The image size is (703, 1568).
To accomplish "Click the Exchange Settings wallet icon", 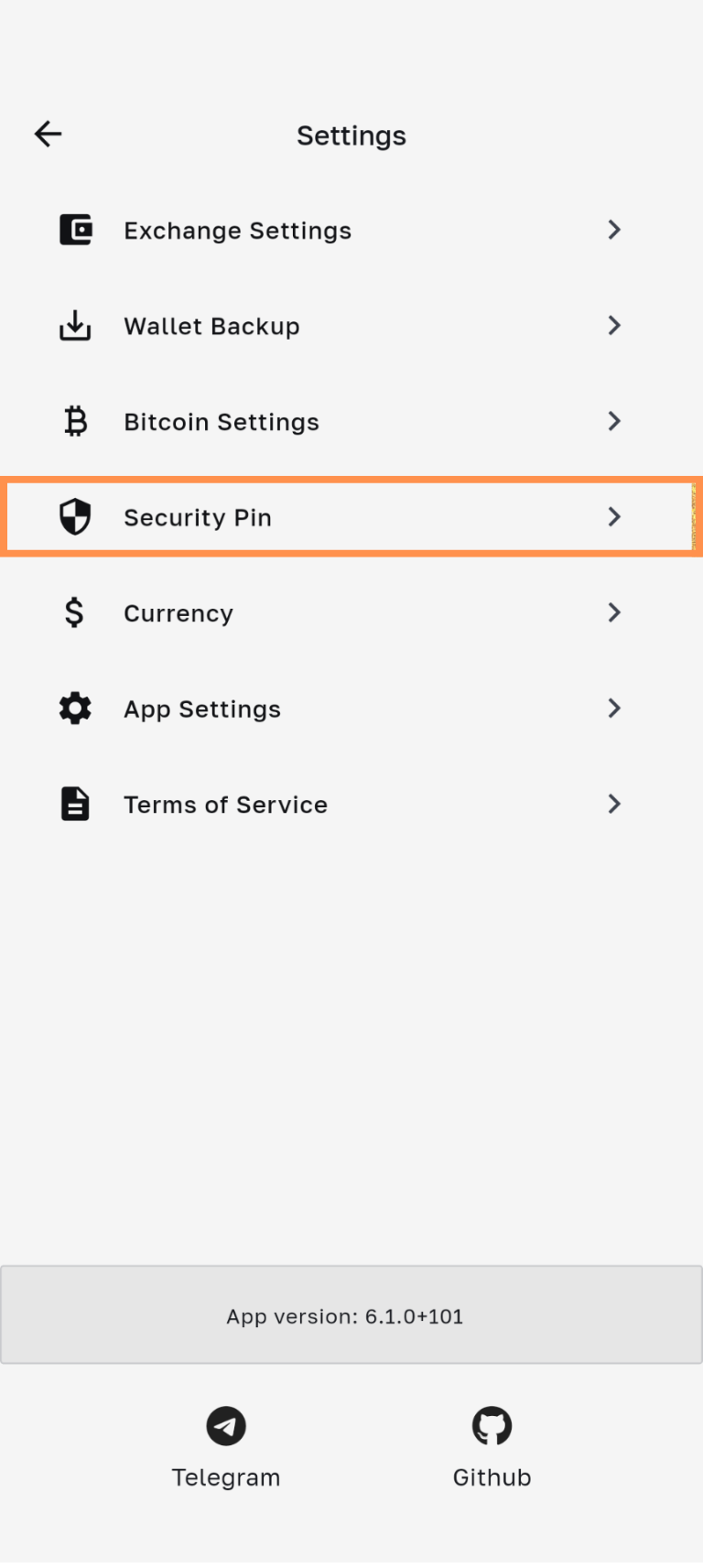I will [x=75, y=230].
